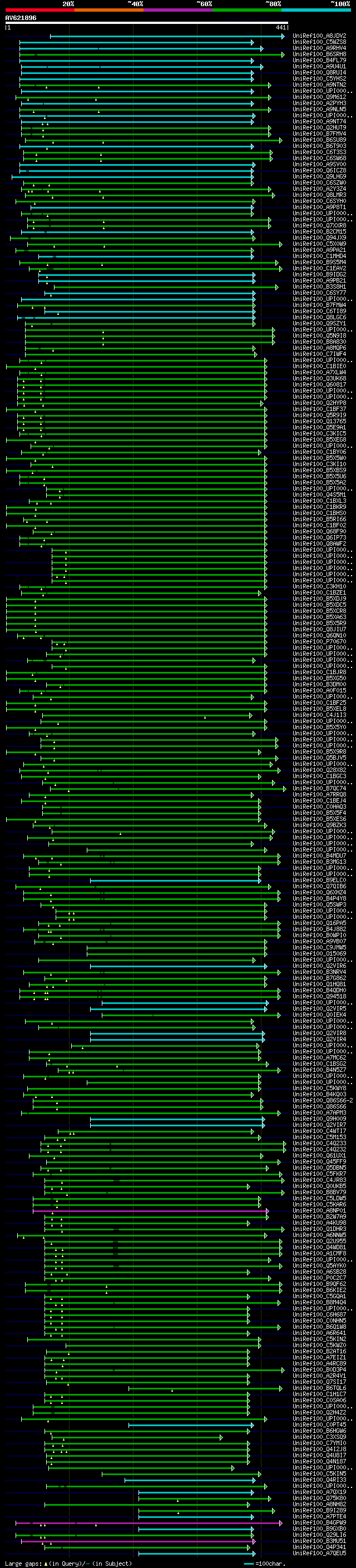Click the UniRef100_C5YHS2 label
This screenshot has height=1568, width=356.
(x=319, y=79)
